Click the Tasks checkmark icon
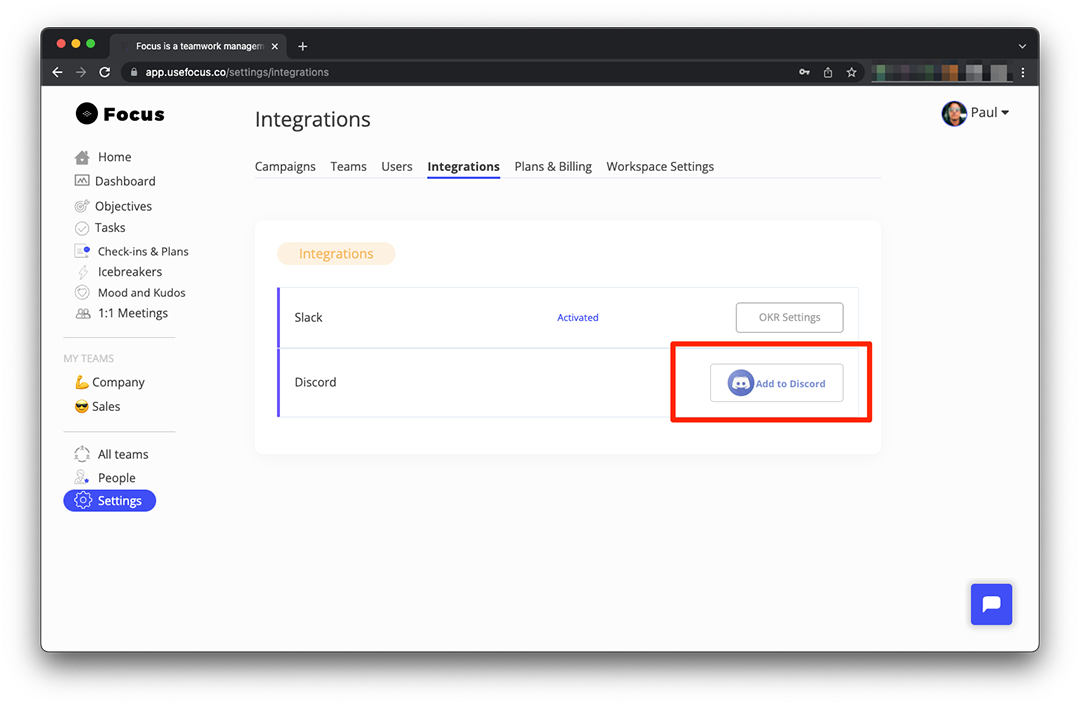Image resolution: width=1080 pixels, height=706 pixels. (x=82, y=228)
